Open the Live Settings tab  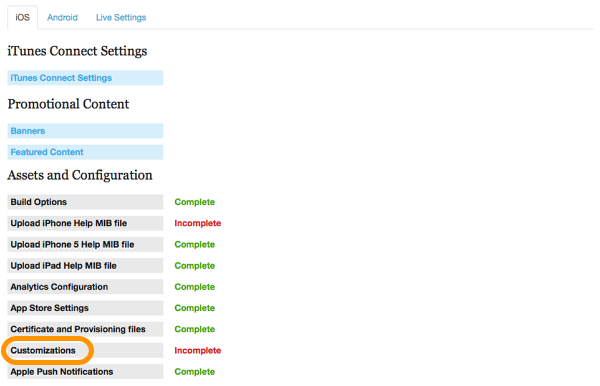click(121, 18)
